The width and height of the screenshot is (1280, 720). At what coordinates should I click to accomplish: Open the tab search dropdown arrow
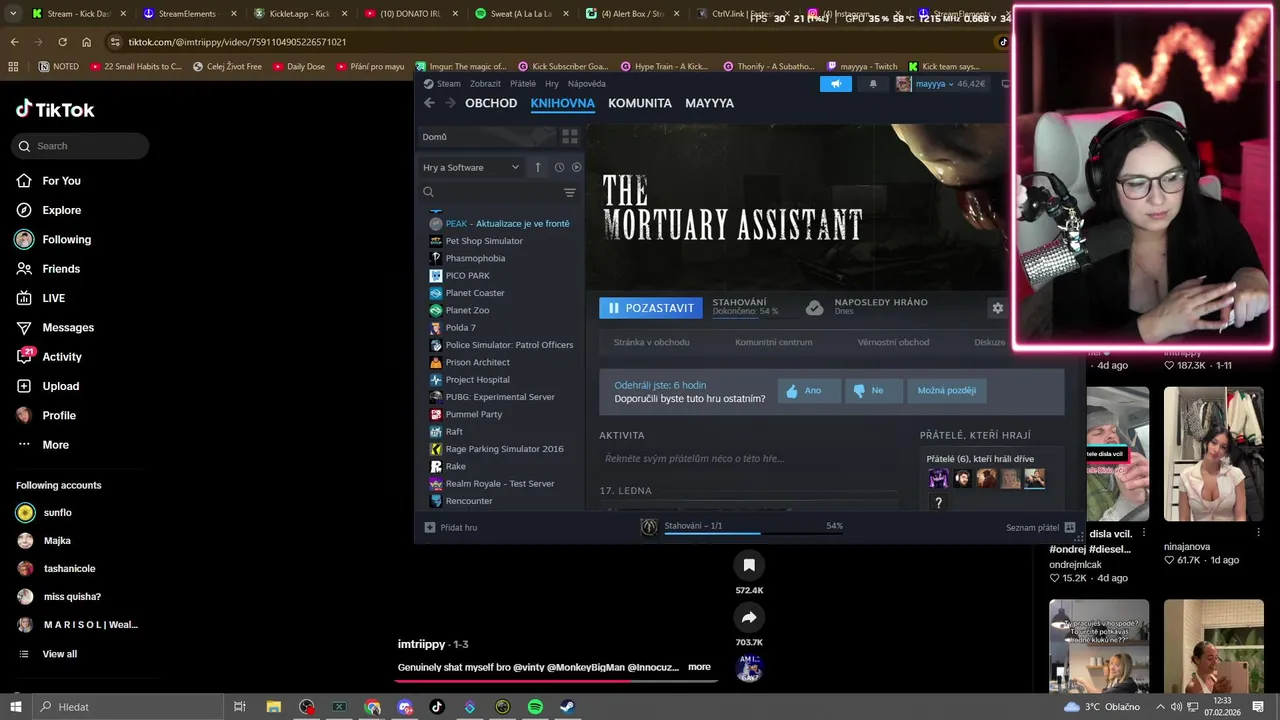12,14
